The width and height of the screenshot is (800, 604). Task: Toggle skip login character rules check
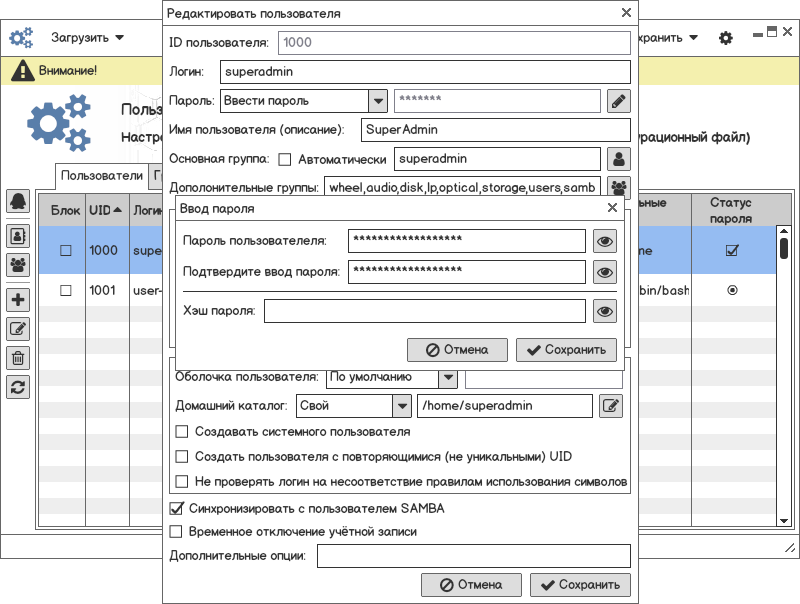(182, 481)
